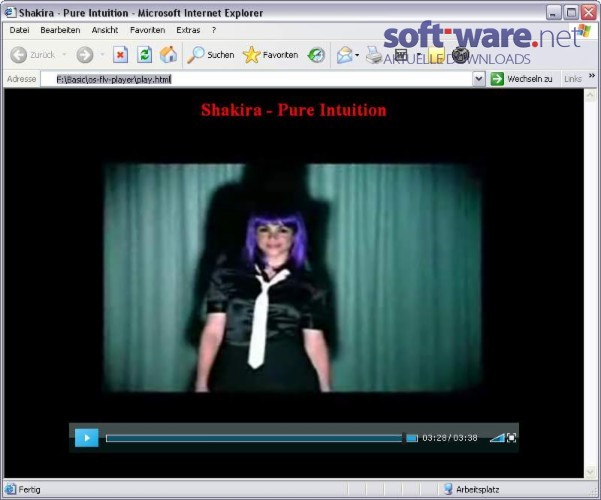Screen dimensions: 601x500
Task: Click the scrollbar up arrow
Action: [590, 95]
